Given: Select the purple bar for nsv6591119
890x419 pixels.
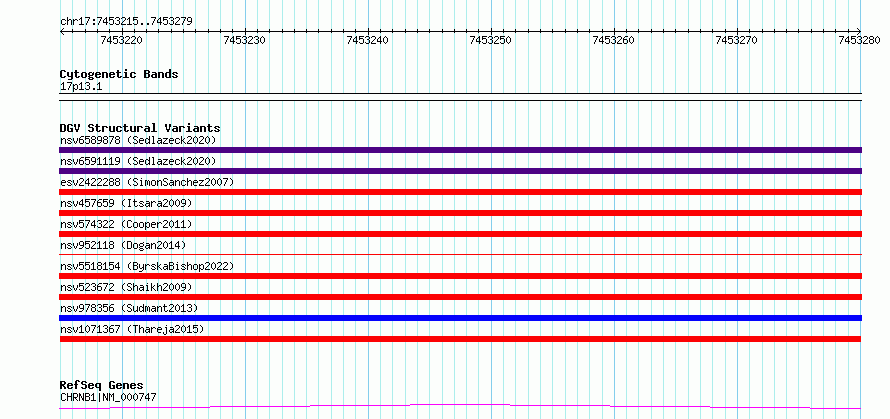Looking at the screenshot, I should coord(460,171).
